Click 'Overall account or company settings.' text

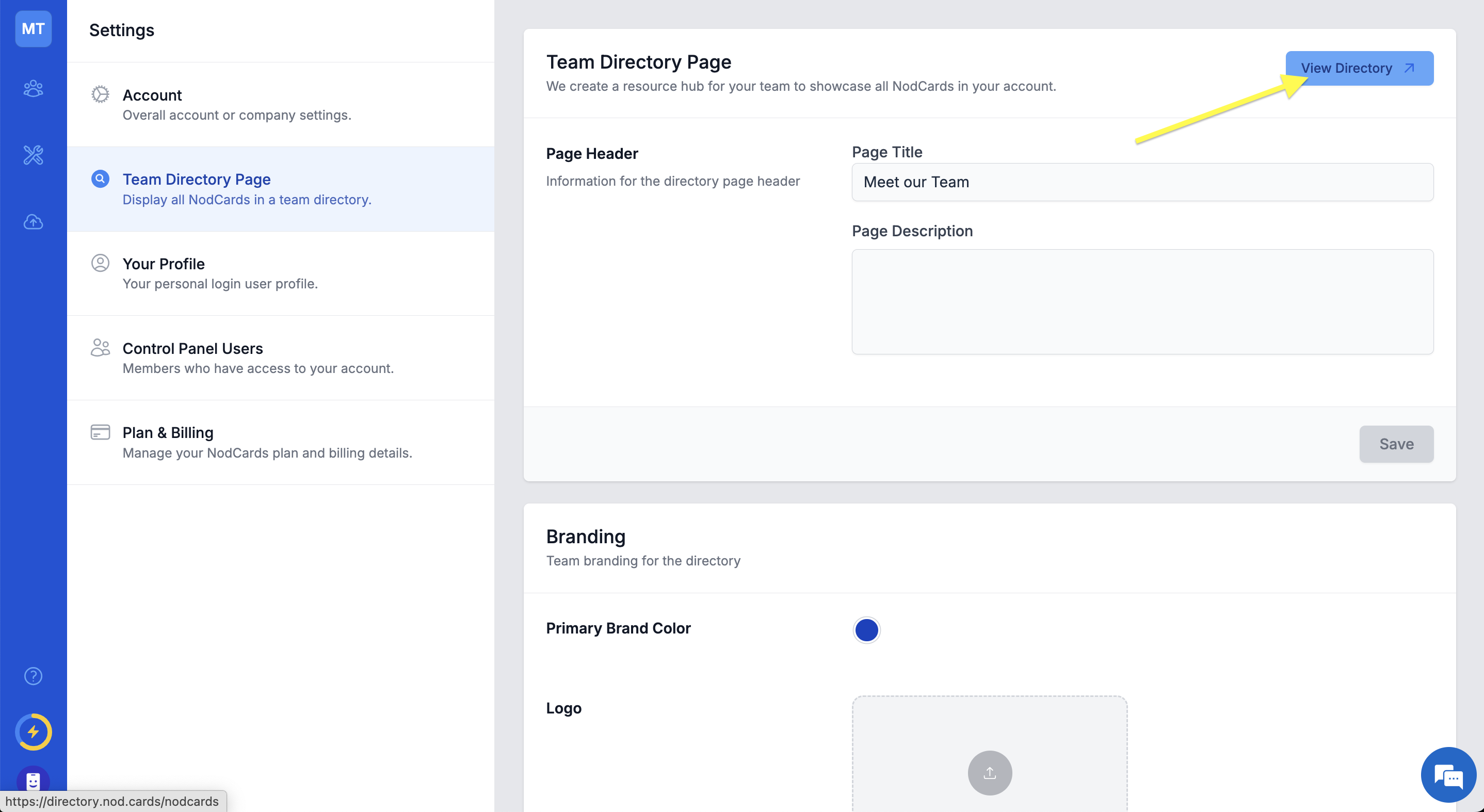click(x=237, y=115)
